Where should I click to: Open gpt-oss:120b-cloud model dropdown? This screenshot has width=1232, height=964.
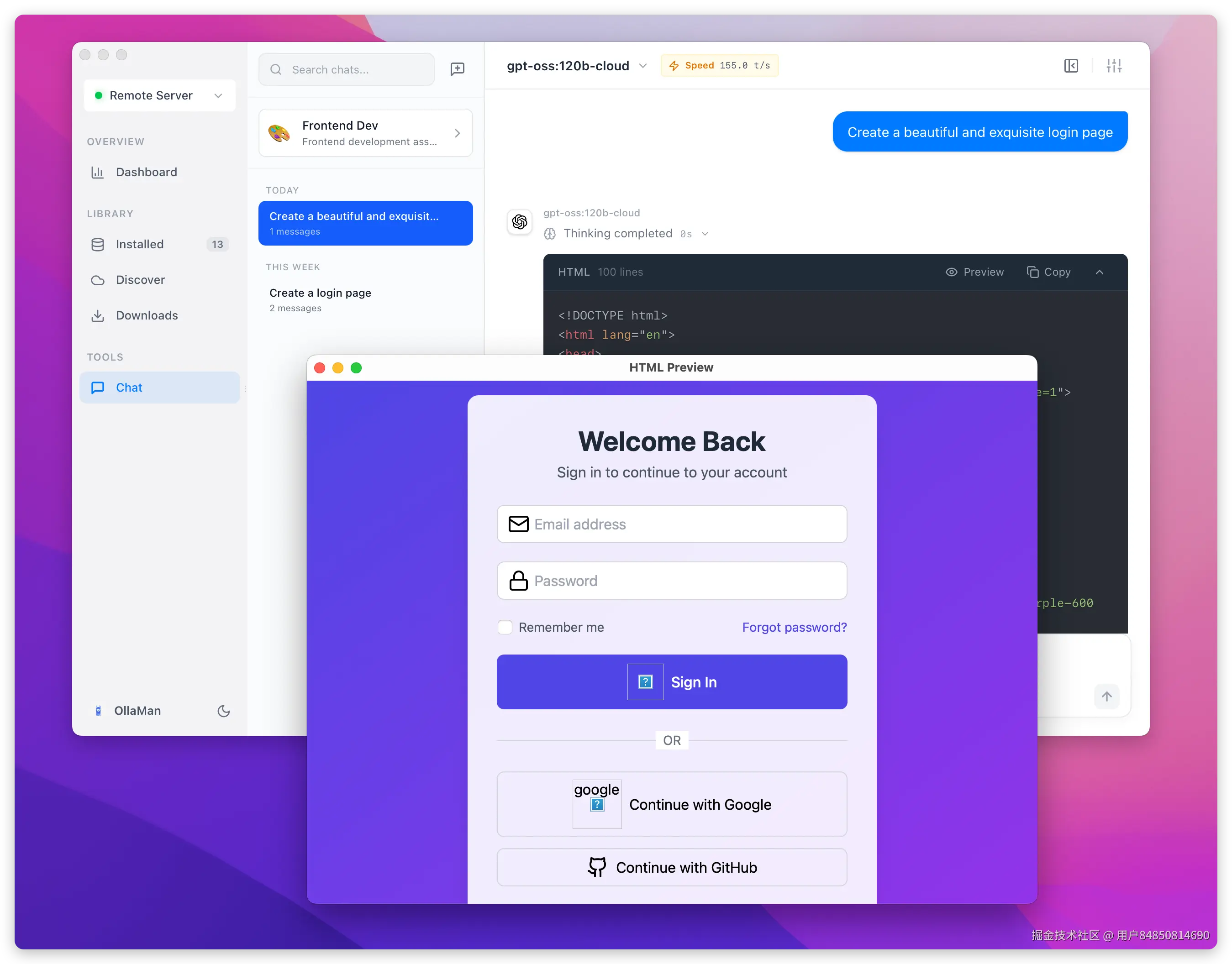[x=576, y=66]
